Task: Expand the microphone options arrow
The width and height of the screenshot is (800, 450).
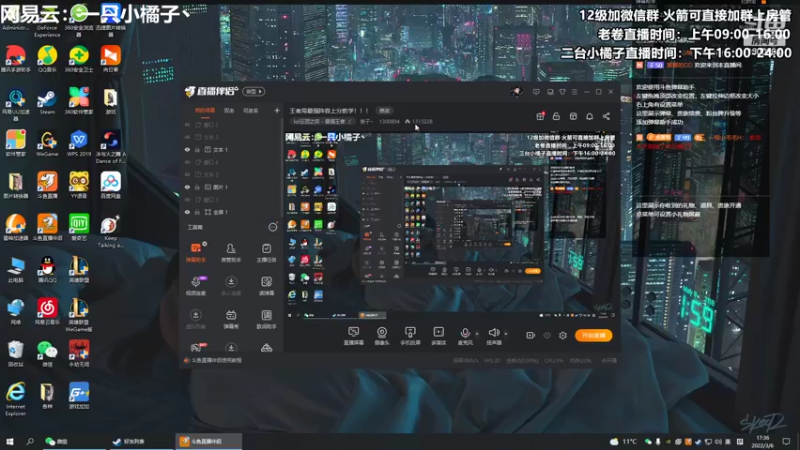Action: [477, 334]
